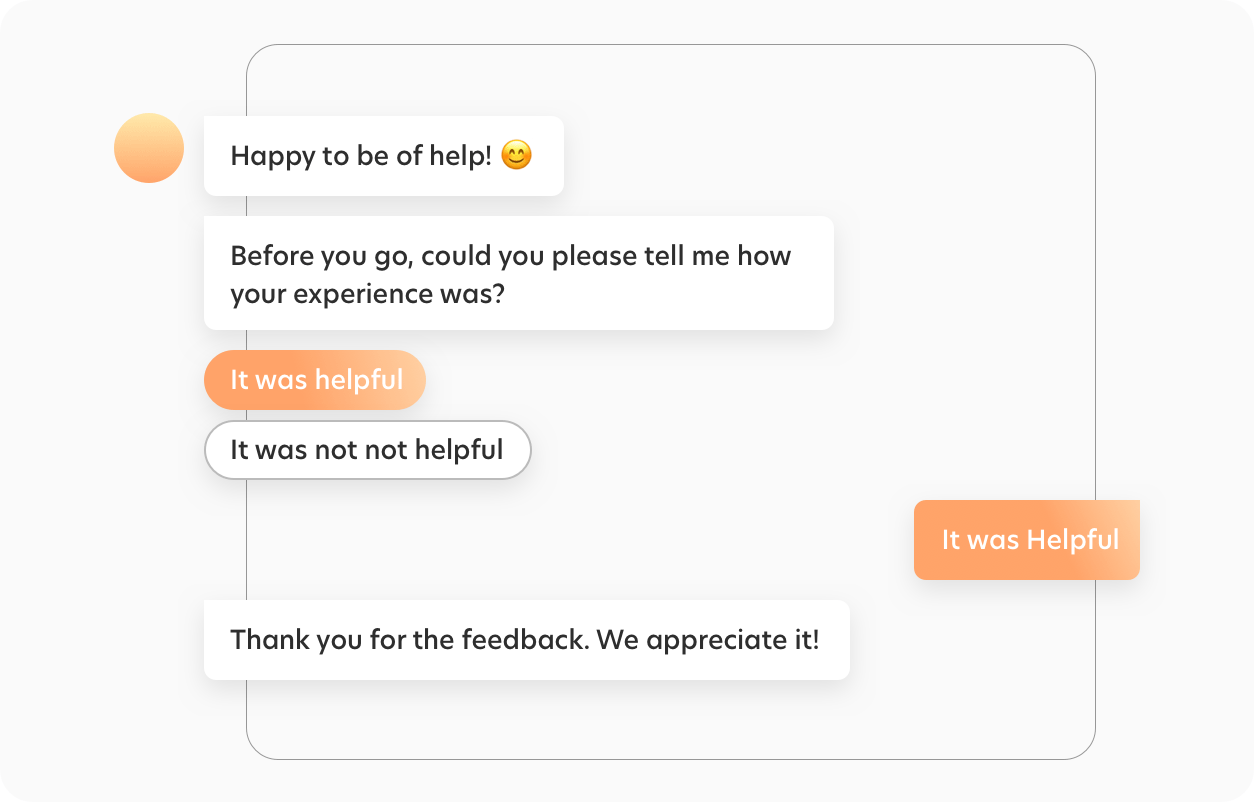The image size is (1254, 802).
Task: Click the user's 'It was Helpful' message bubble
Action: tap(1027, 539)
